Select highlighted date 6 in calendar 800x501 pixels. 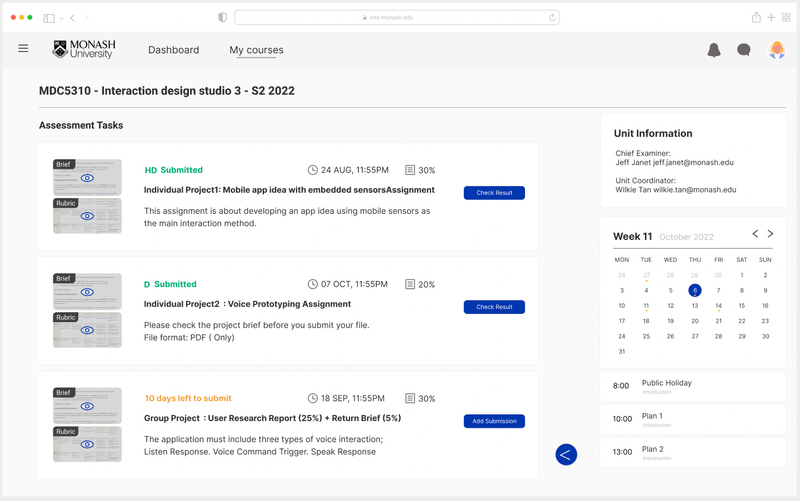(x=694, y=290)
